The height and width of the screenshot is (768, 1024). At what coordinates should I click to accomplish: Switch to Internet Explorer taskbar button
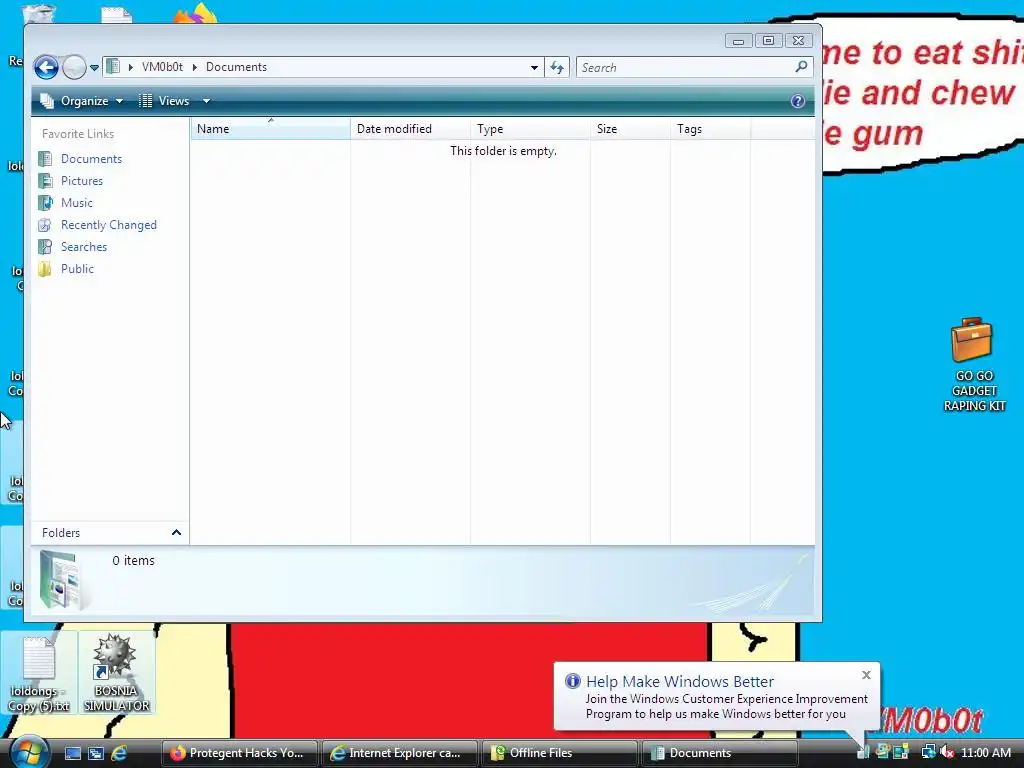click(x=399, y=753)
